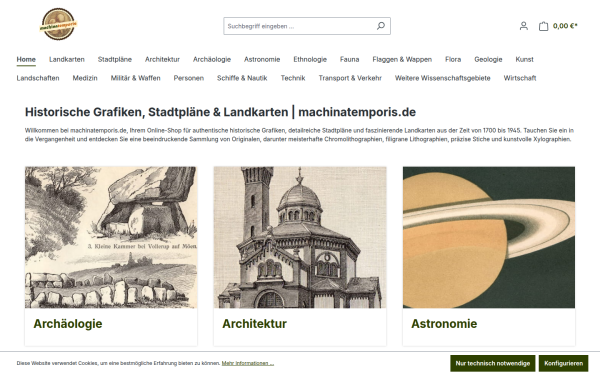Open the Landkarten category

point(67,59)
